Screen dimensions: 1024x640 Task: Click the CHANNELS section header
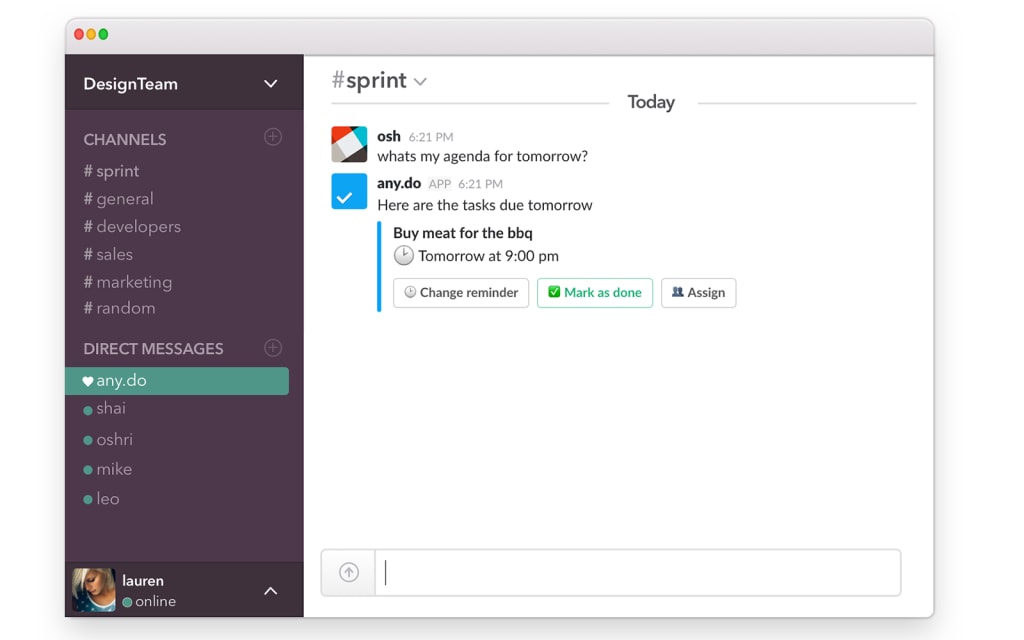tap(125, 140)
